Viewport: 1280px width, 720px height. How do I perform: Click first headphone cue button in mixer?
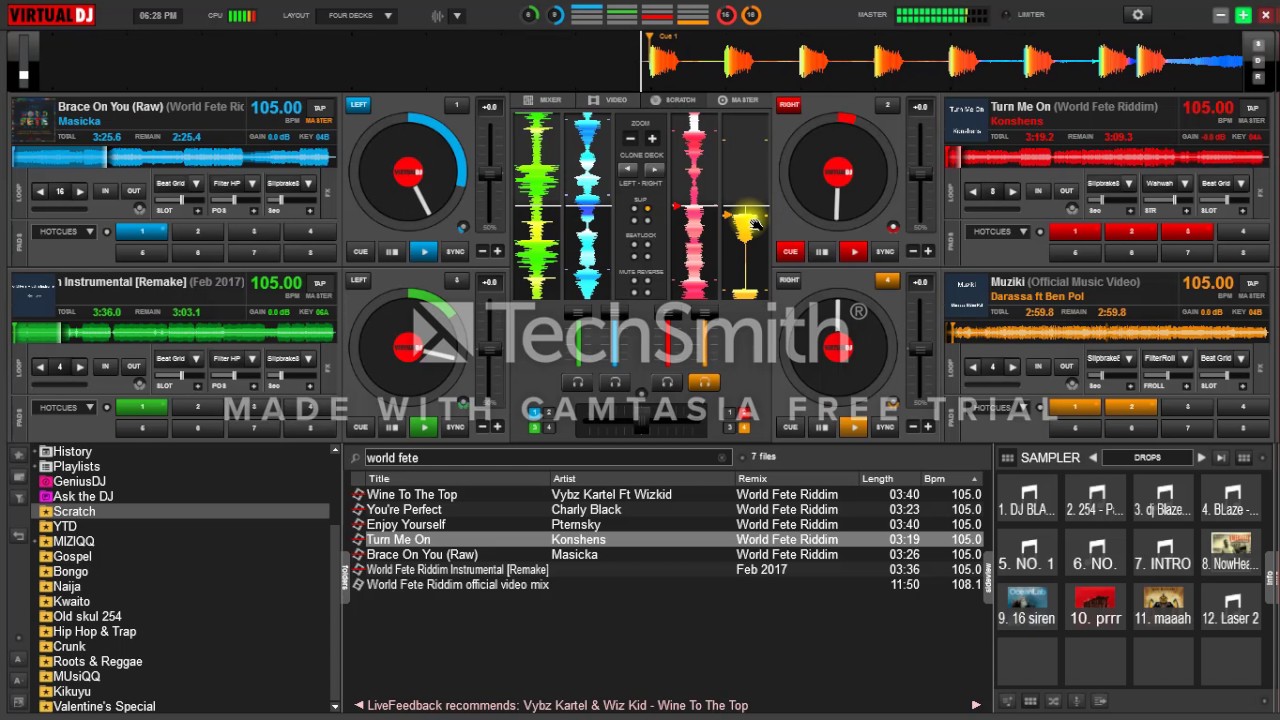tap(578, 382)
